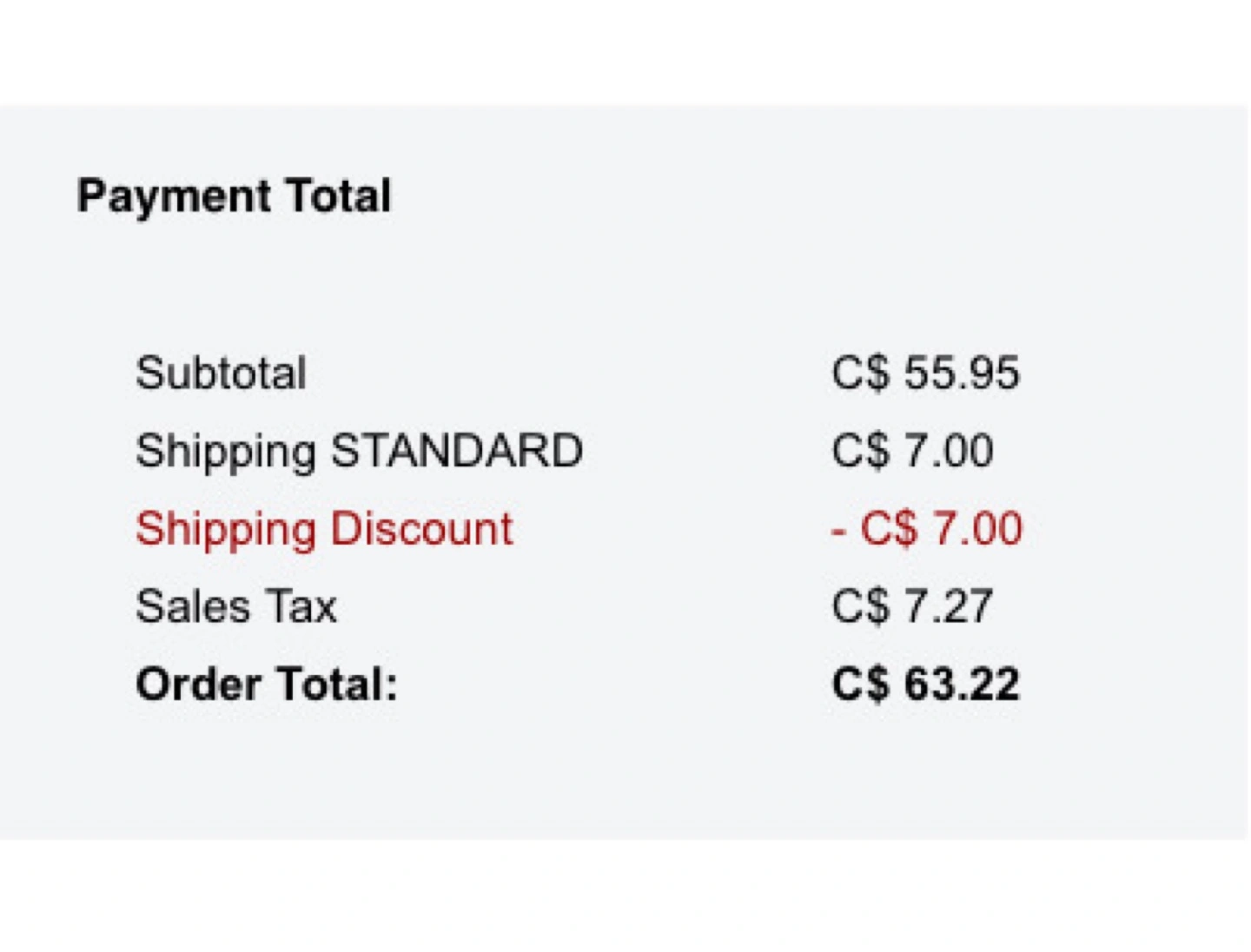Click the minus sign before the red amount
Viewport: 1251px width, 952px height.
[838, 530]
